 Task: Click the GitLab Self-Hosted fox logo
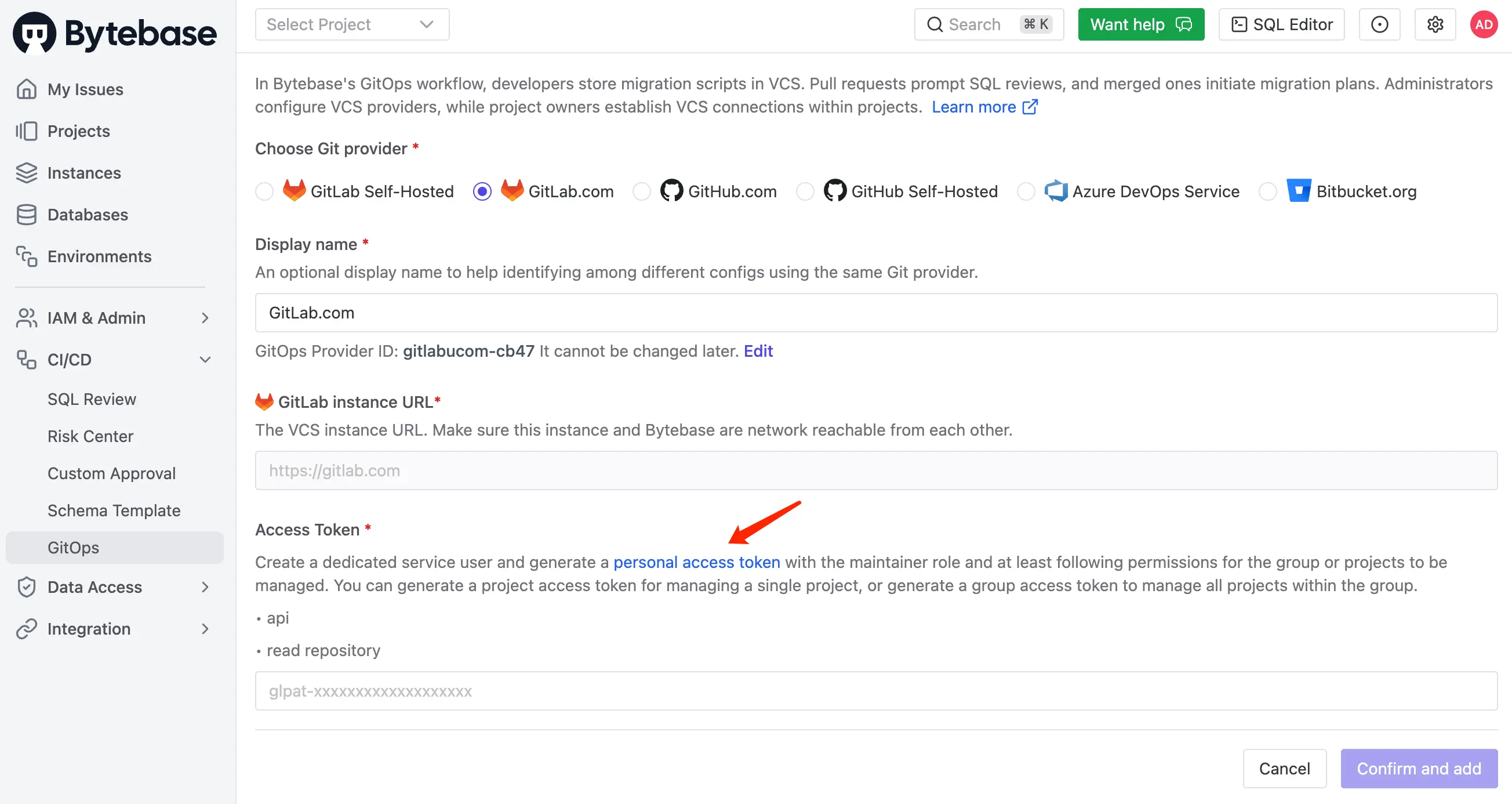tap(294, 191)
